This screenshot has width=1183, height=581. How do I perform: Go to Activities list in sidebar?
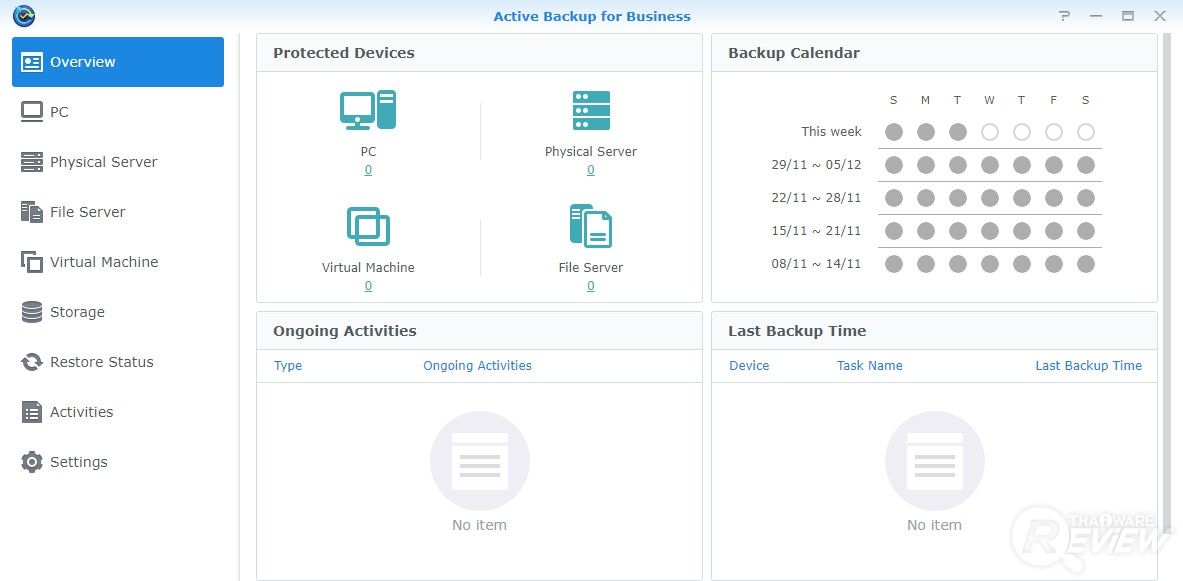[81, 412]
